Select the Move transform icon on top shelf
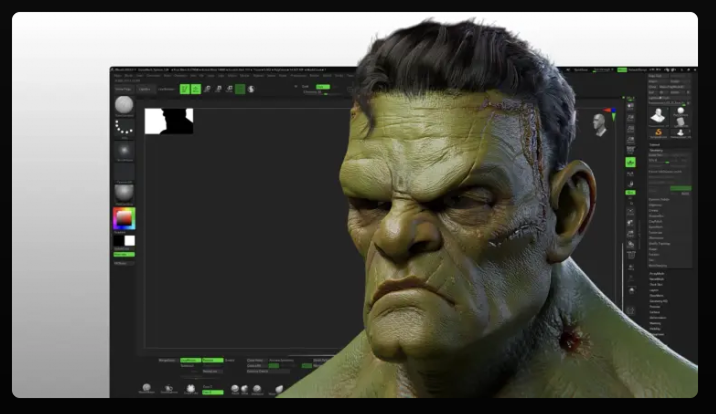 click(x=207, y=89)
